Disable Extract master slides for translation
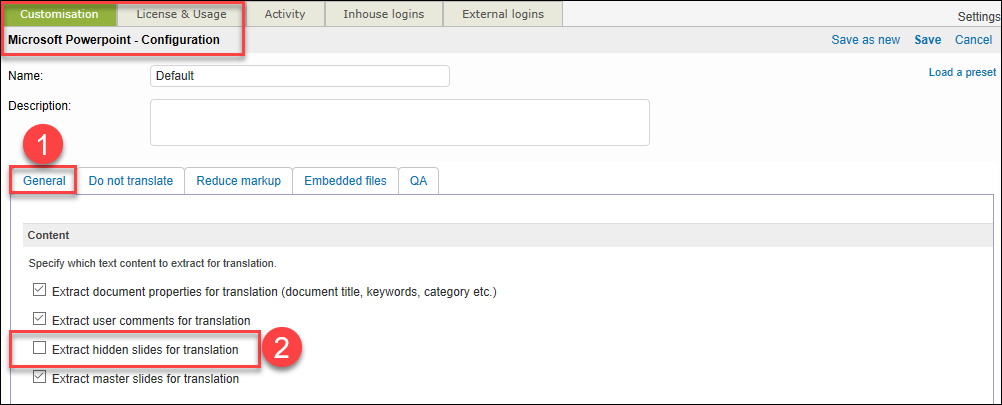This screenshot has width=1002, height=405. pos(39,378)
